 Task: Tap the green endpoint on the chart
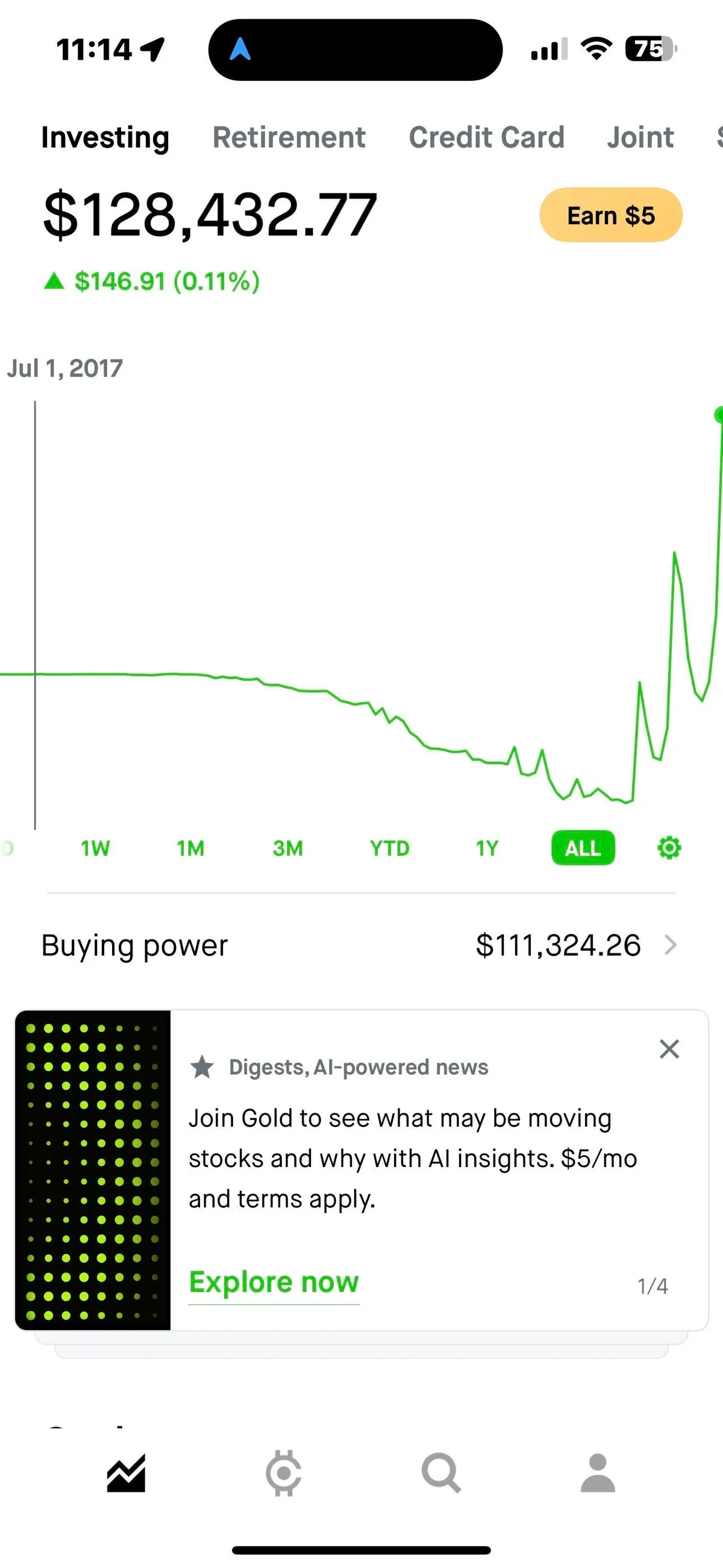tap(719, 415)
